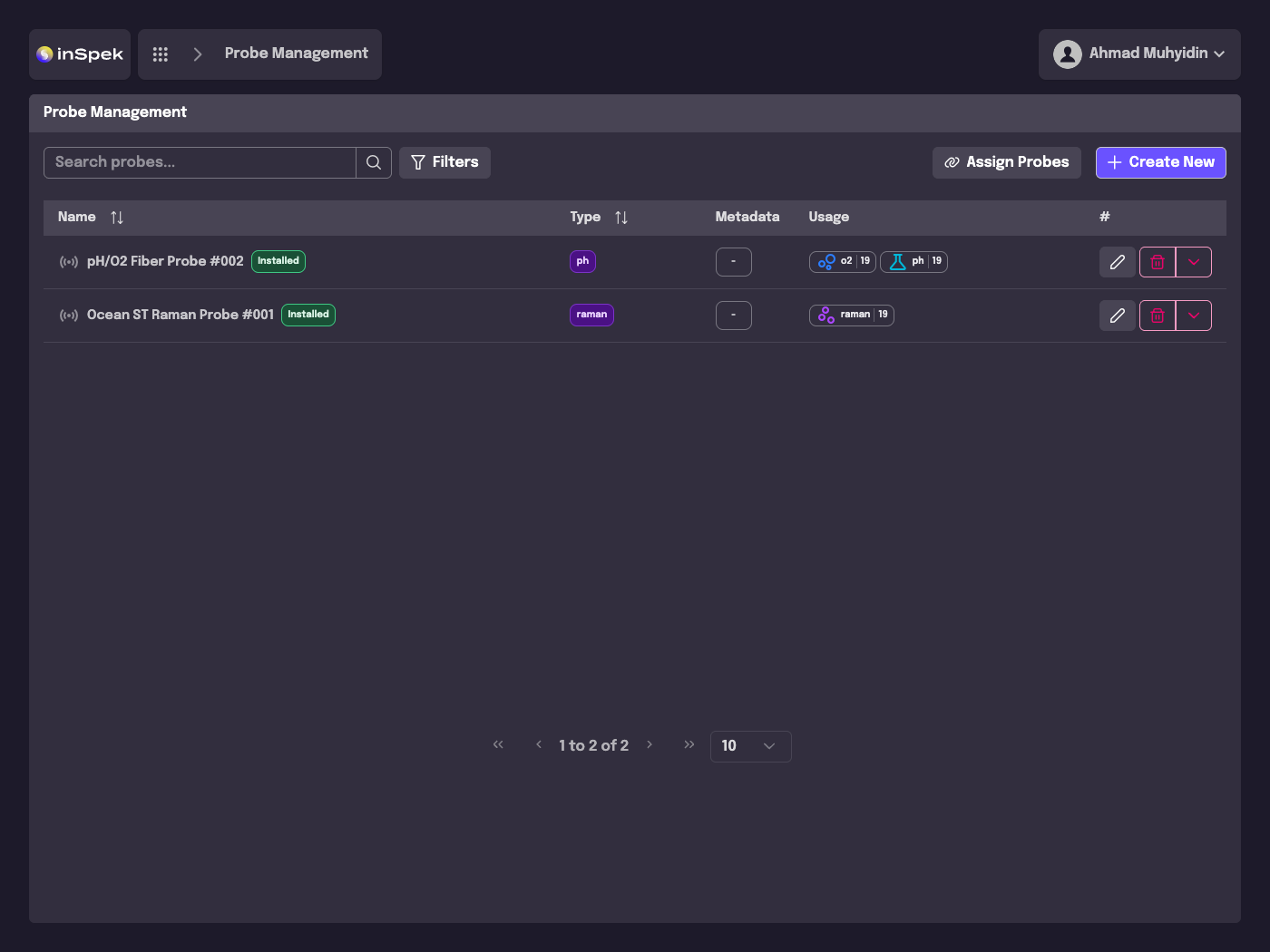
Task: Click the ph flask usage chip icon
Action: 897,262
